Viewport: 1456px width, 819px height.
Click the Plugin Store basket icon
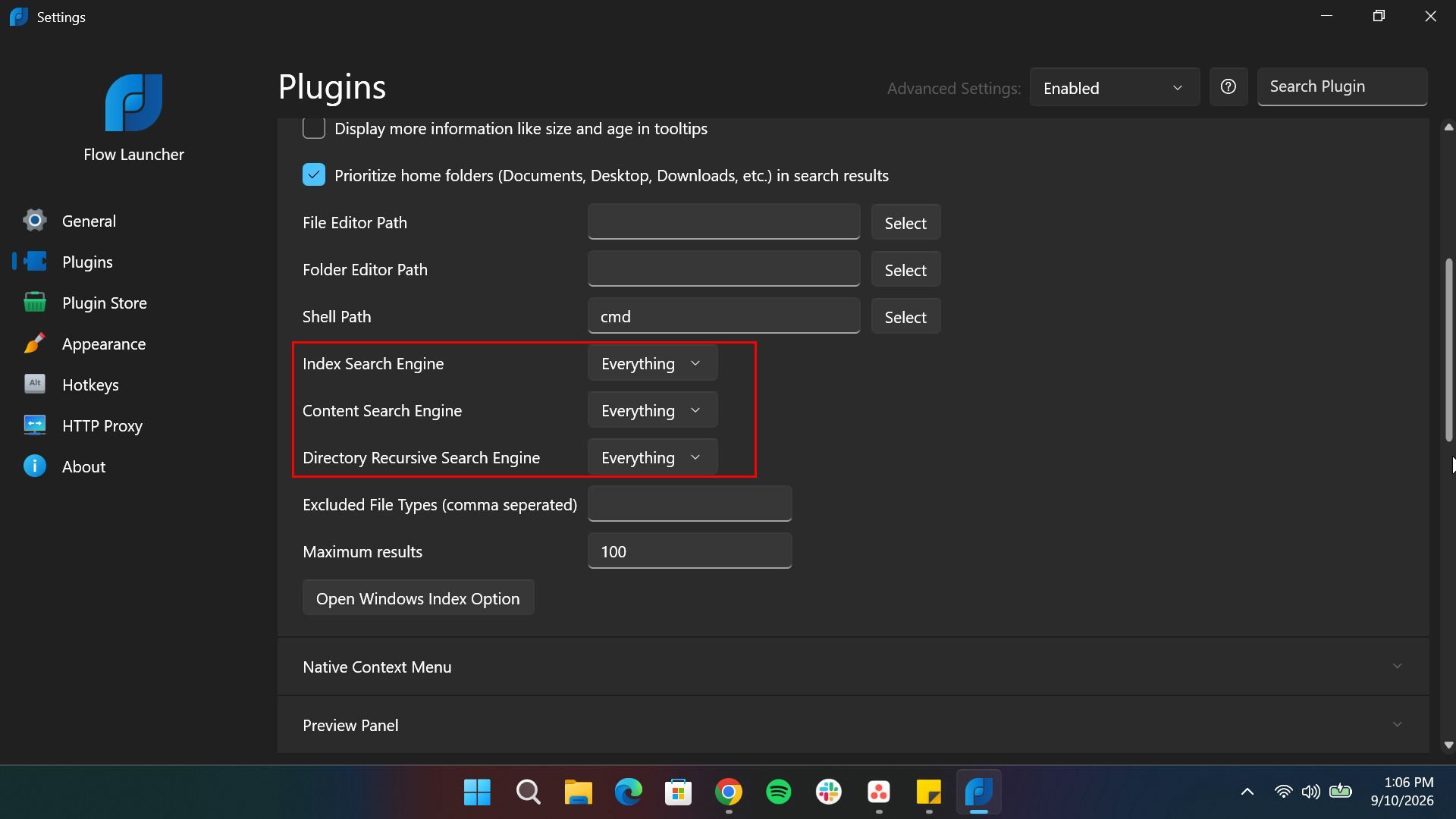click(34, 303)
